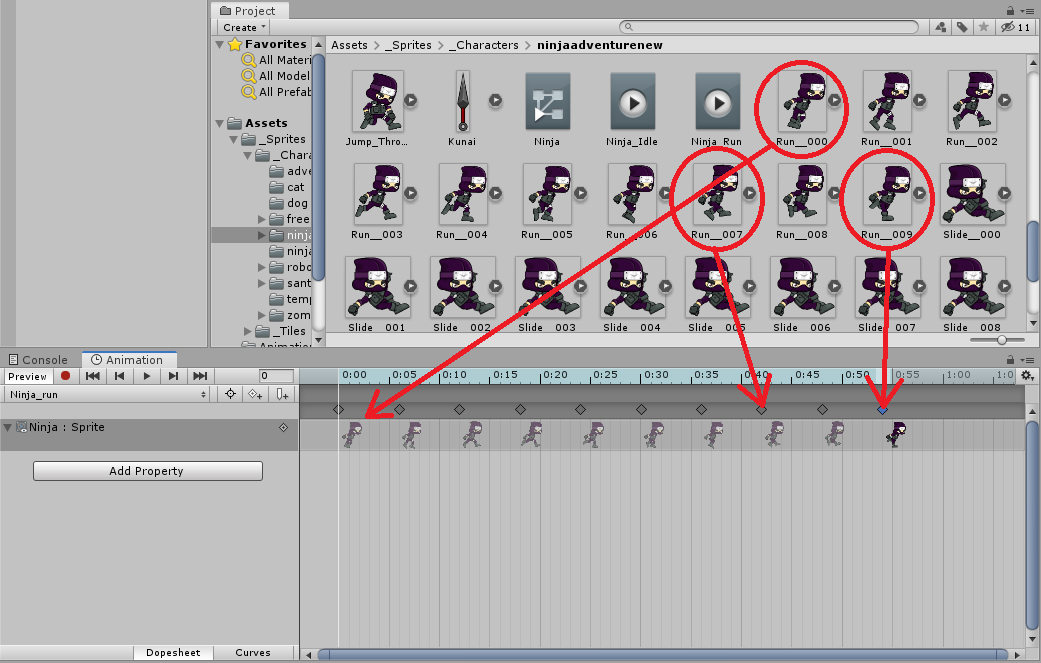The image size is (1041, 663).
Task: Expand the _Tiles folder
Action: tap(248, 331)
